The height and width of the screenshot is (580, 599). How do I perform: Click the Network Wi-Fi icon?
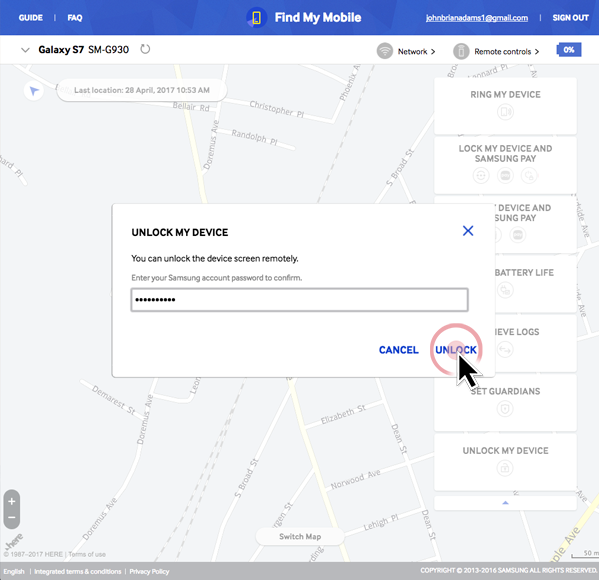click(385, 51)
